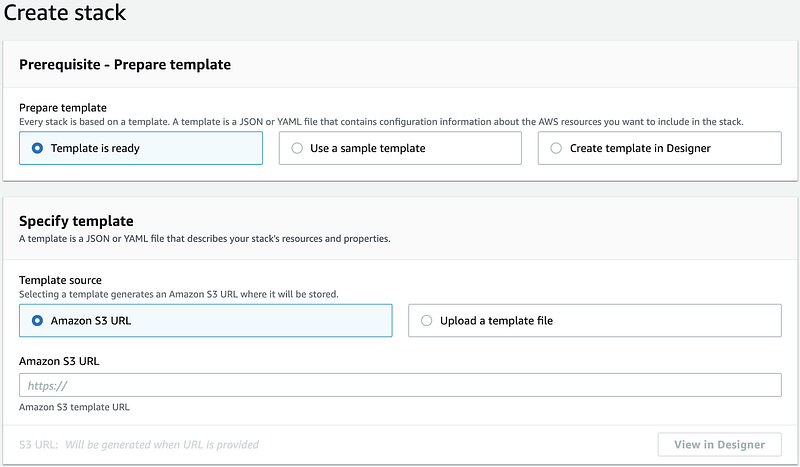The image size is (800, 467).
Task: Click the Prepare template field label
Action: tap(63, 108)
